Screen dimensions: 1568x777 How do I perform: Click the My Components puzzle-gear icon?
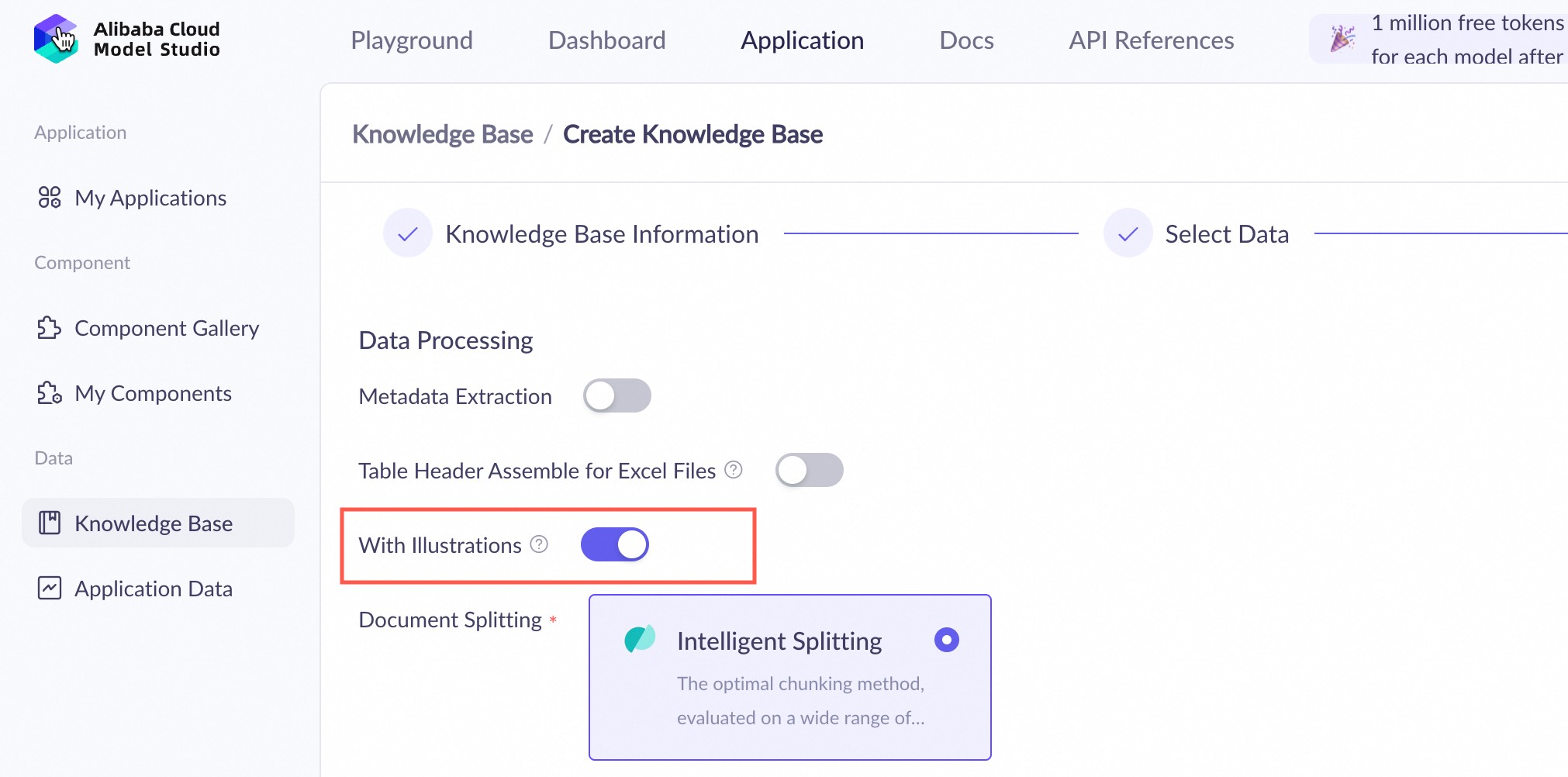50,393
